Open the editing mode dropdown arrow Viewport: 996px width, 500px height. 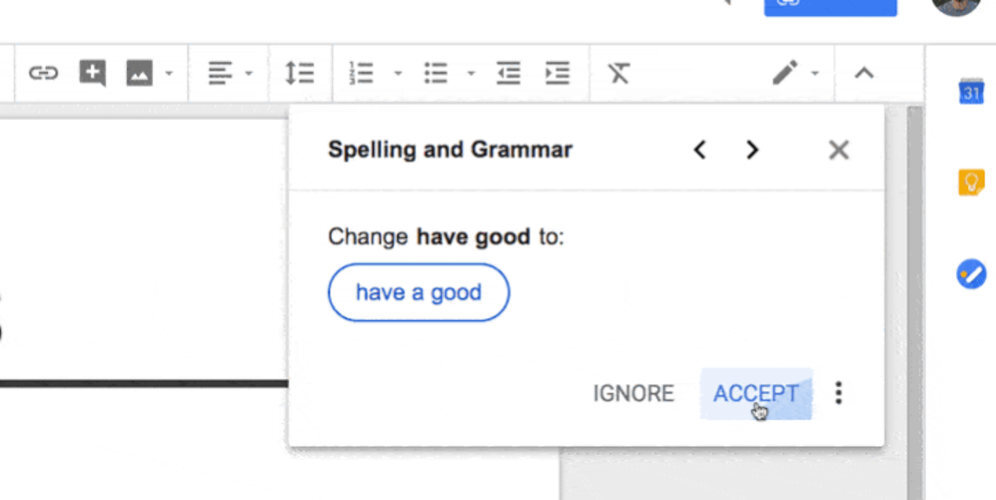(x=814, y=74)
